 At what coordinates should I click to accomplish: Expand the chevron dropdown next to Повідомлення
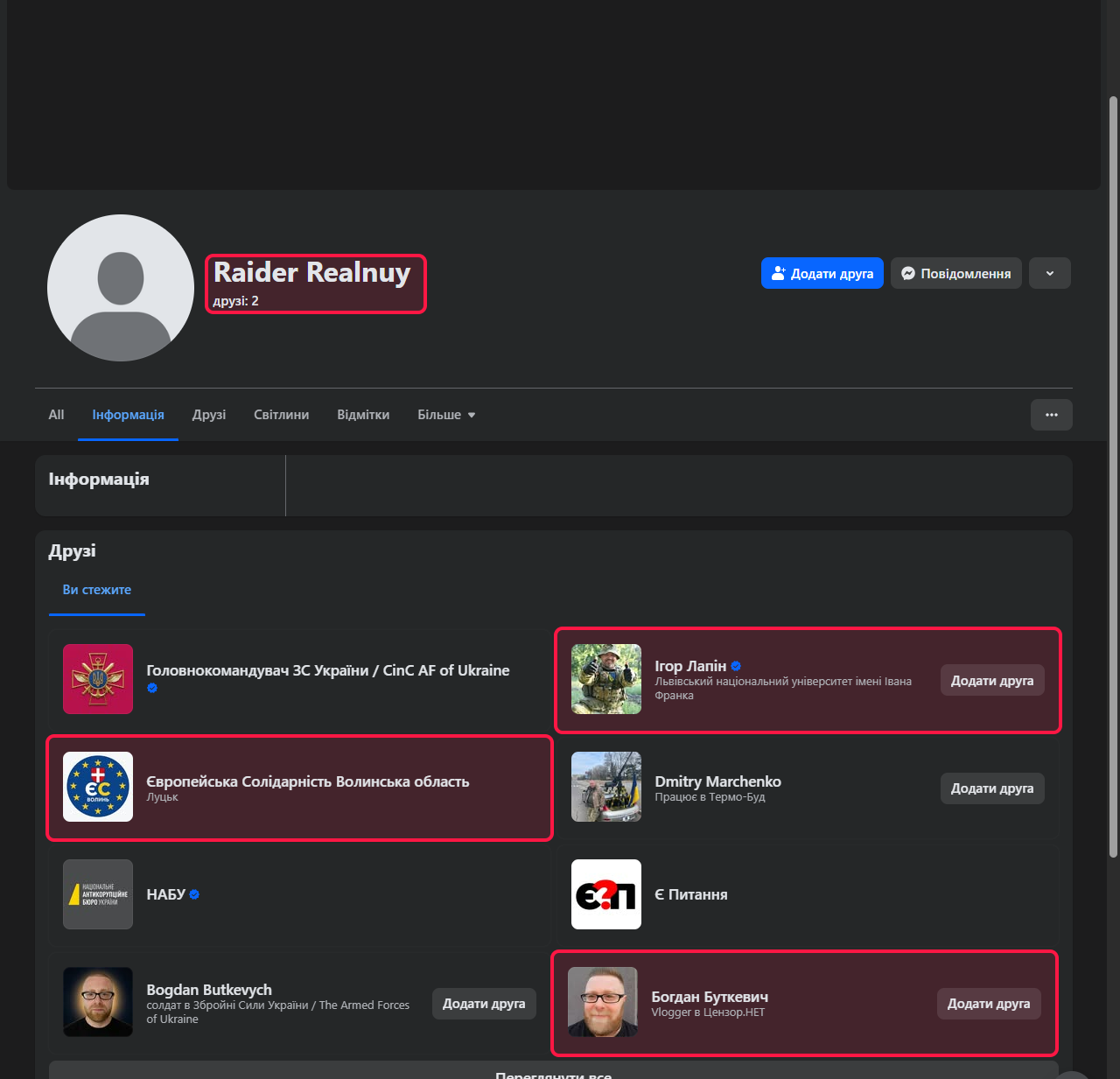(1050, 273)
